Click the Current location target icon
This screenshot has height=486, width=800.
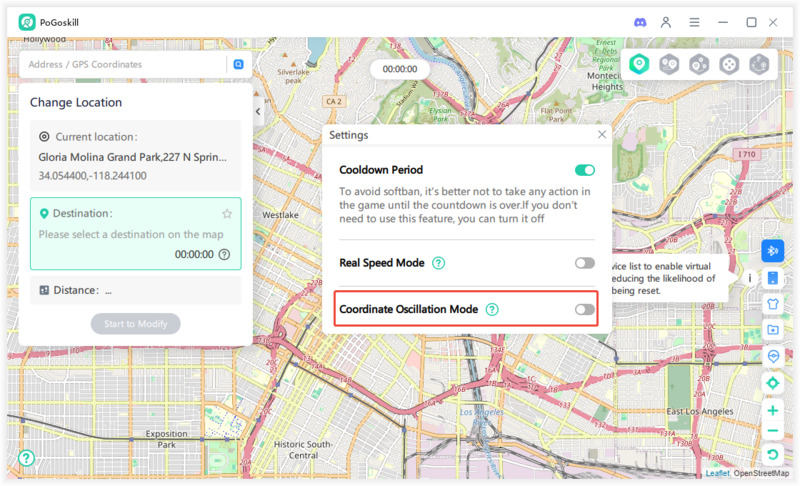(x=44, y=137)
